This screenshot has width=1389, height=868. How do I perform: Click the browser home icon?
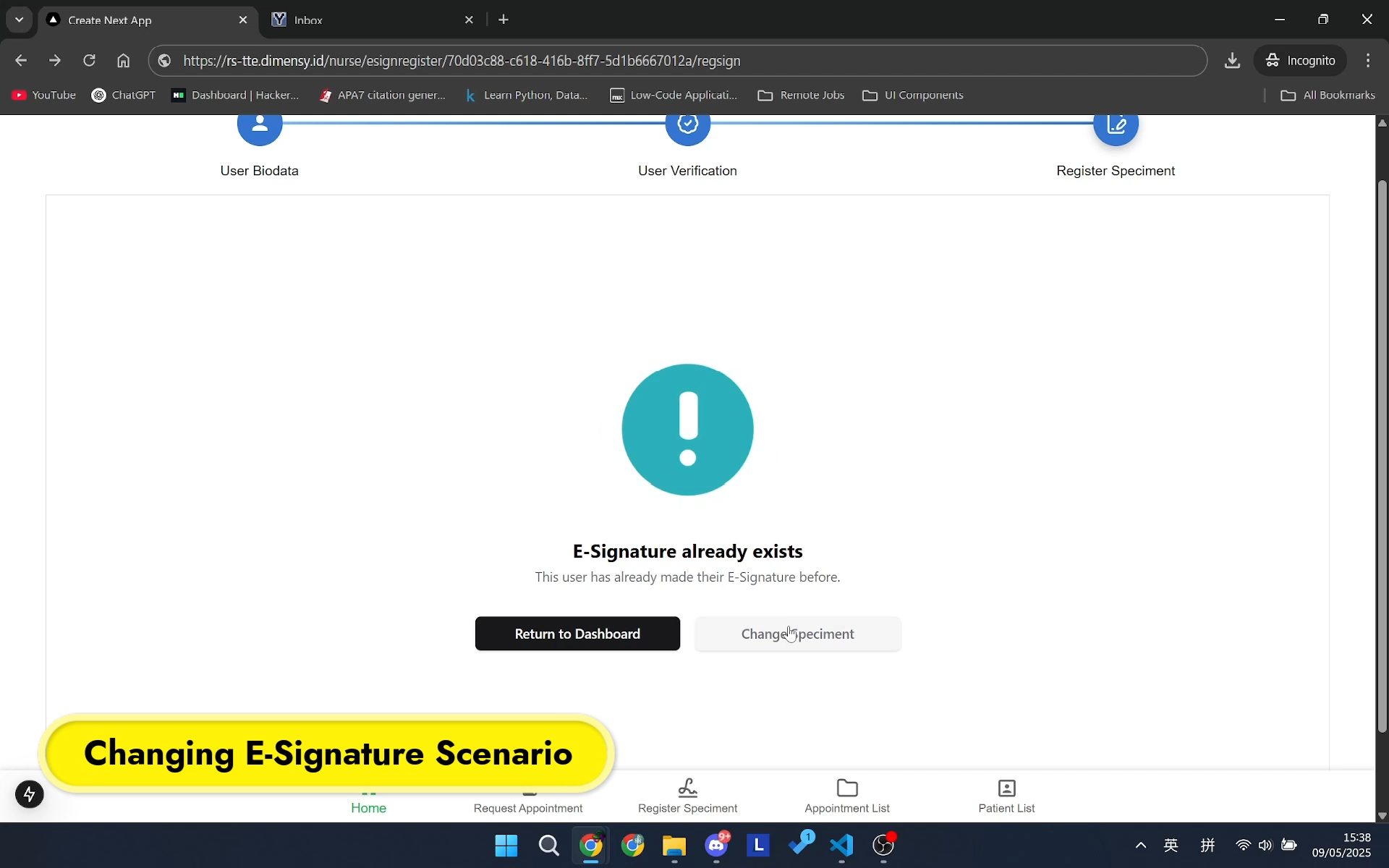click(x=124, y=61)
